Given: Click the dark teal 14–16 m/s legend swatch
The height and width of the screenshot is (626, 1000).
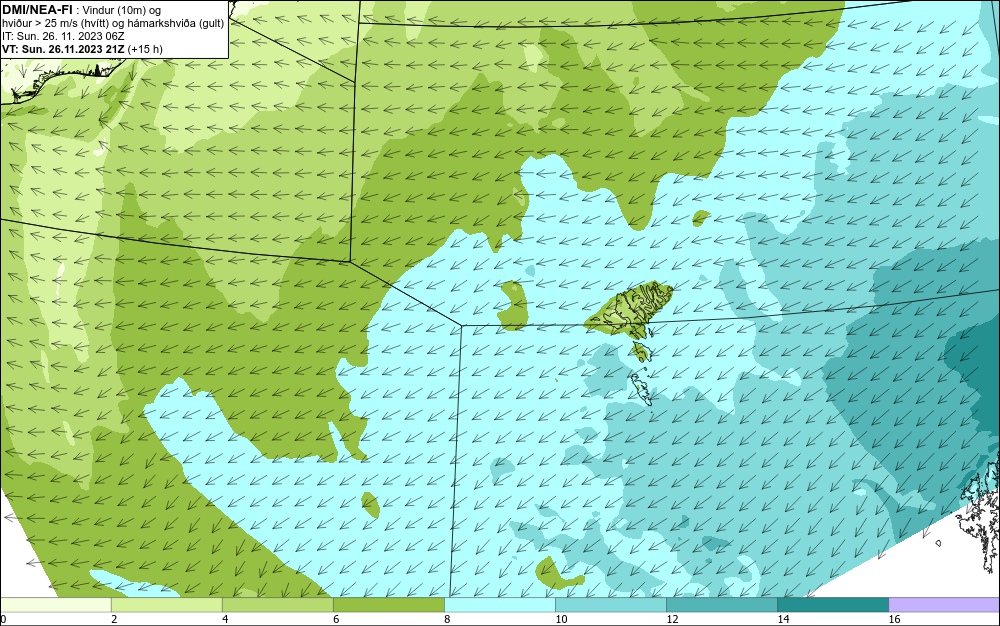Looking at the screenshot, I should click(x=832, y=604).
